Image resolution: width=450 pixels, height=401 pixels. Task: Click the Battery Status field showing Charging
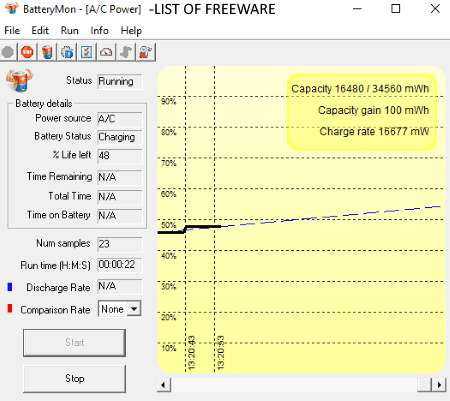(120, 137)
